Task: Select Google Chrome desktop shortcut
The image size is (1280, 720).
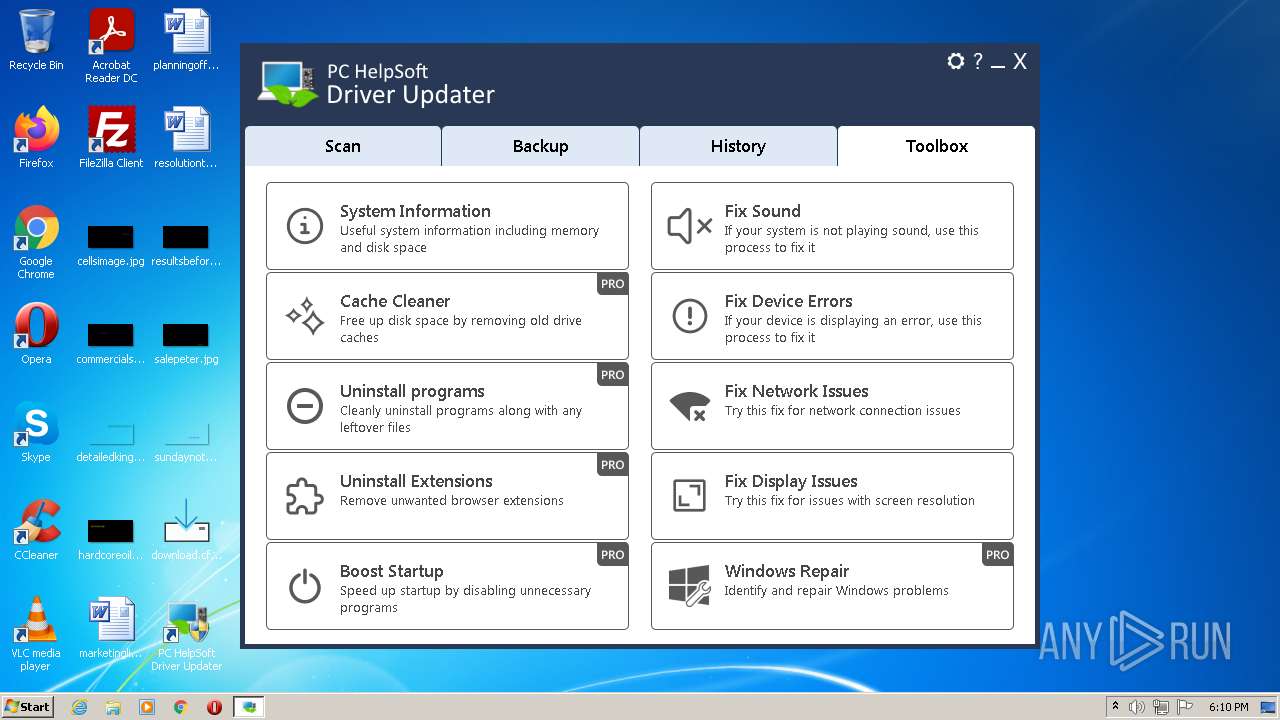Action: (36, 242)
